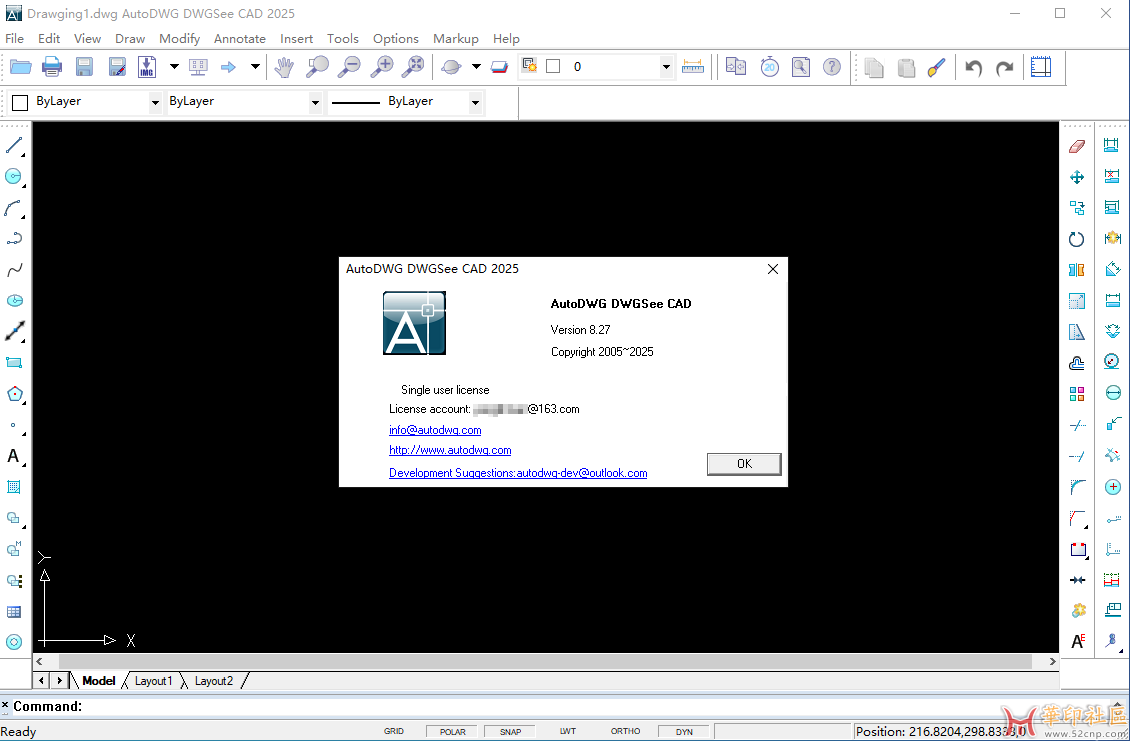
Task: Open the color ByLayer dropdown
Action: click(x=155, y=102)
